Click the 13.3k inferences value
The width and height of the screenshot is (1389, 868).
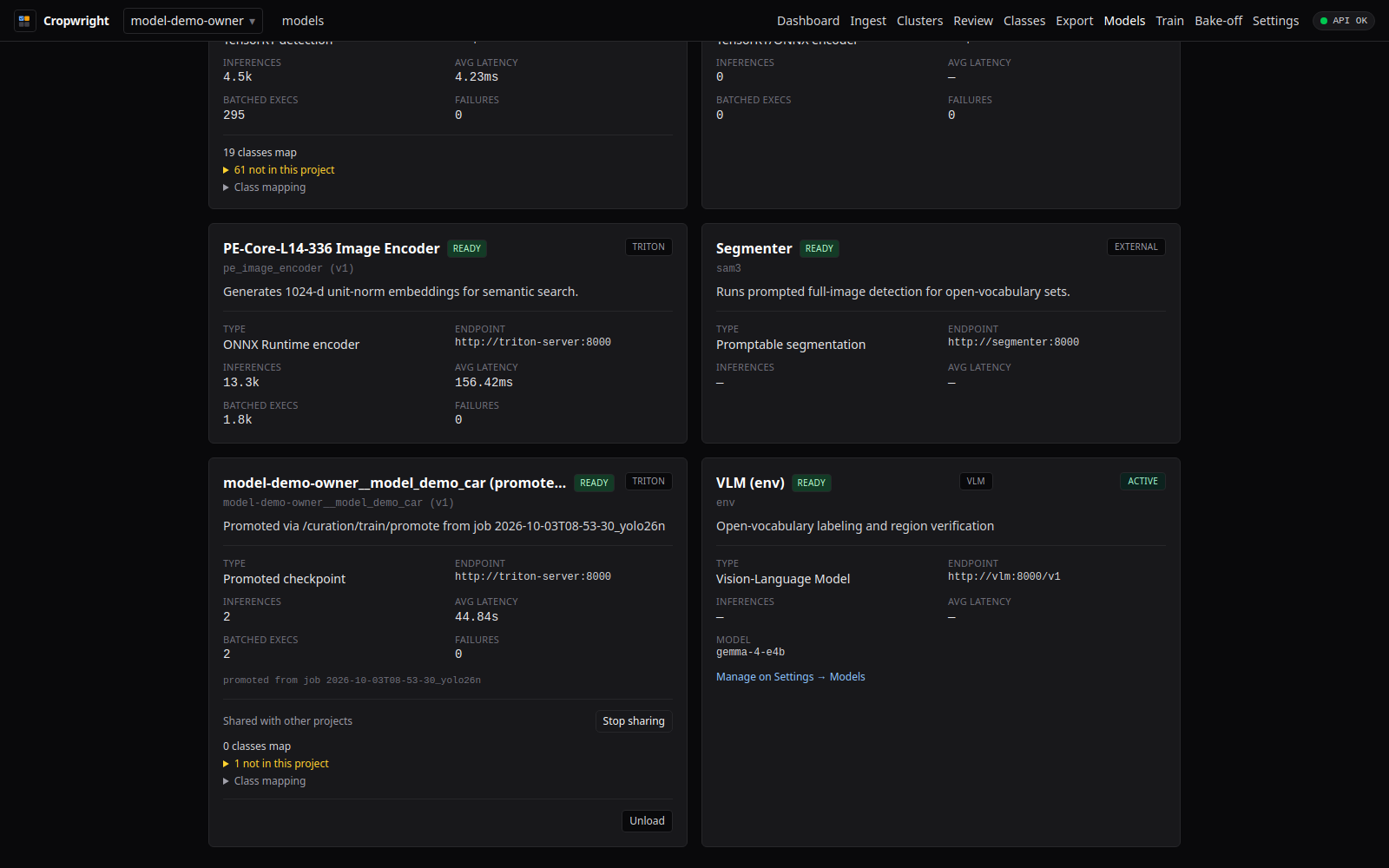(x=241, y=383)
